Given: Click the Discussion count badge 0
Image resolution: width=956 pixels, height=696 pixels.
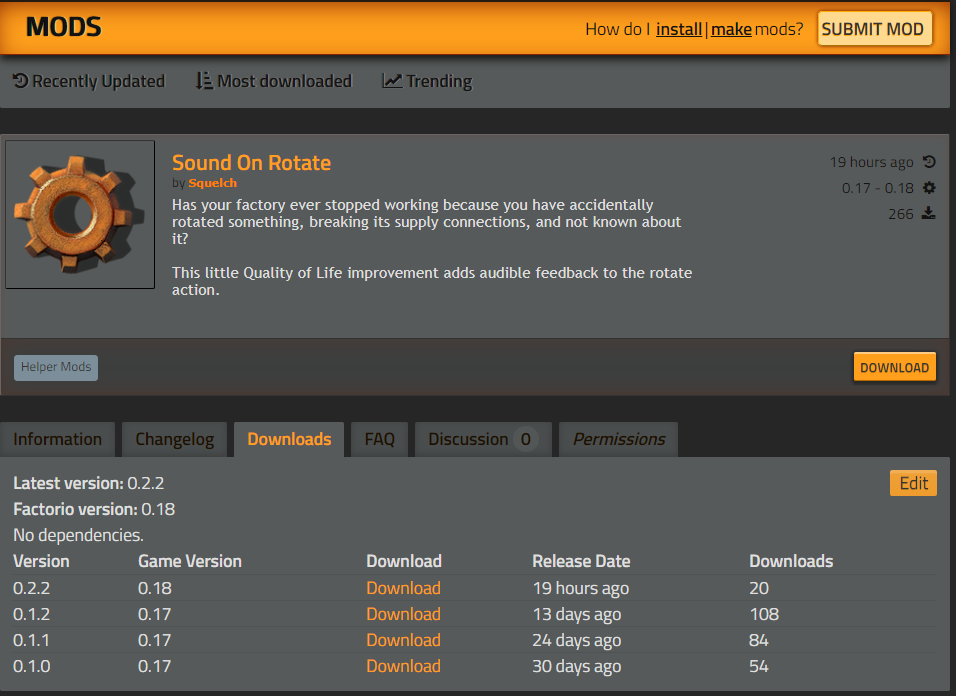Looking at the screenshot, I should coord(526,439).
